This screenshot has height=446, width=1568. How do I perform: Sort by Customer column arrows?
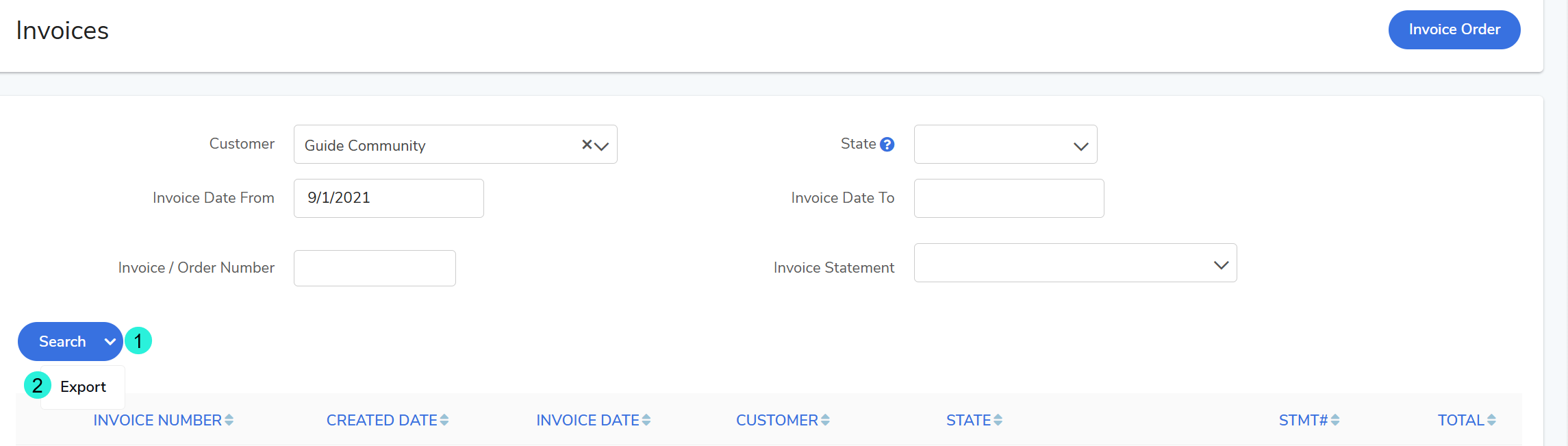[x=825, y=420]
